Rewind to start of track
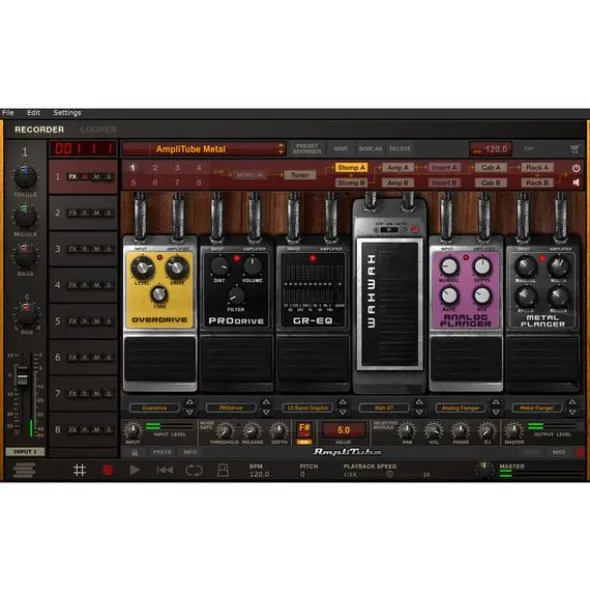This screenshot has height=591, width=590. tap(165, 470)
